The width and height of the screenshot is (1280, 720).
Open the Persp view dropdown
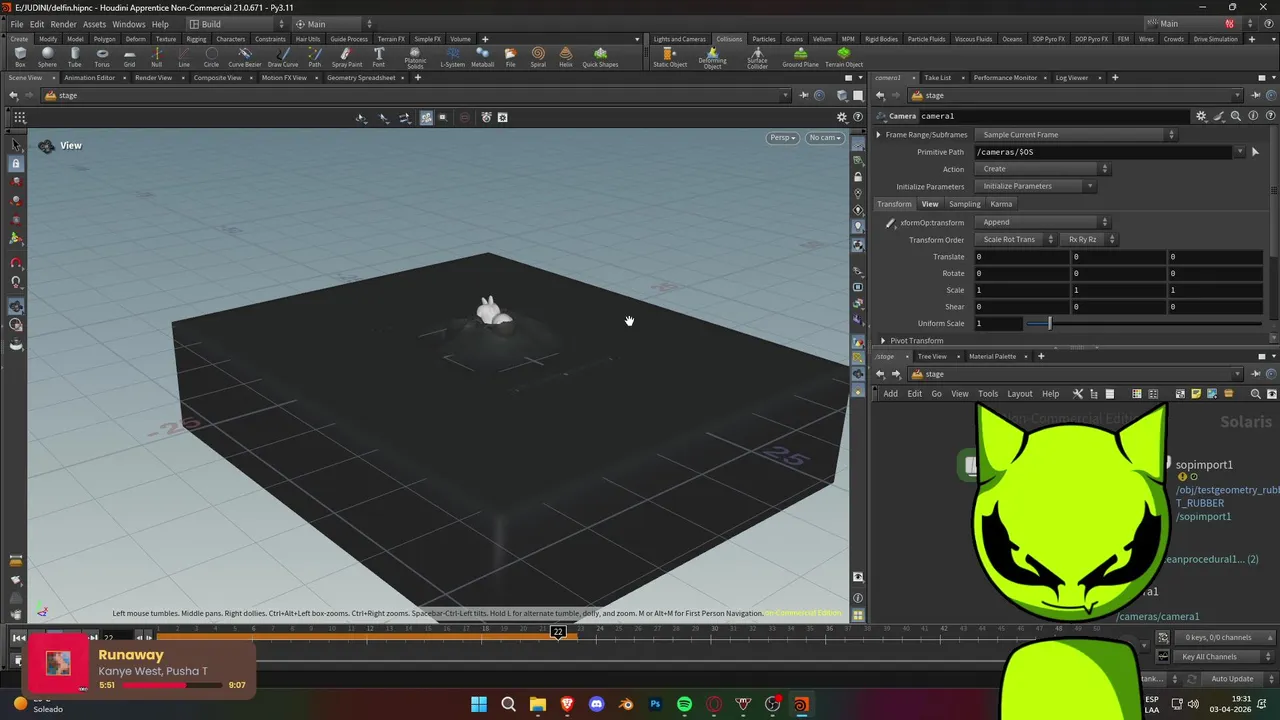point(782,137)
